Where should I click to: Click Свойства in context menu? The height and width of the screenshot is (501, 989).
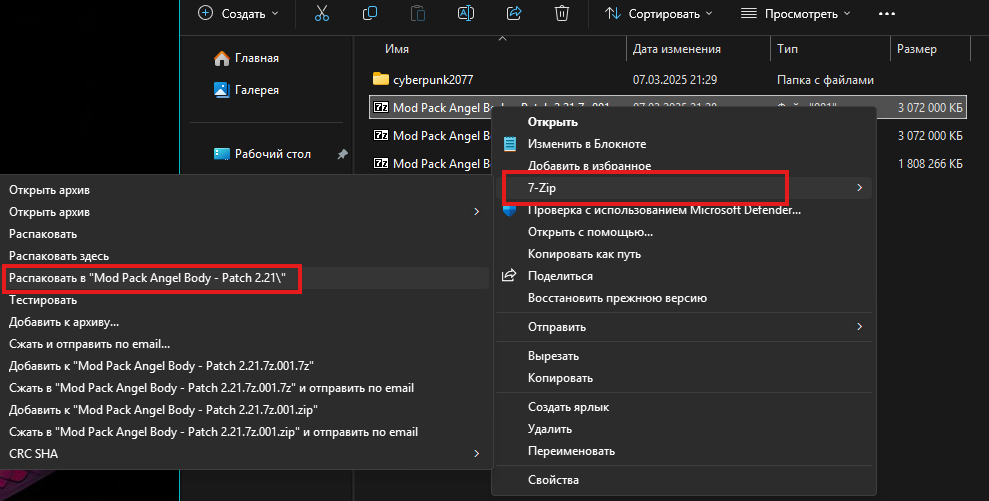pos(552,480)
